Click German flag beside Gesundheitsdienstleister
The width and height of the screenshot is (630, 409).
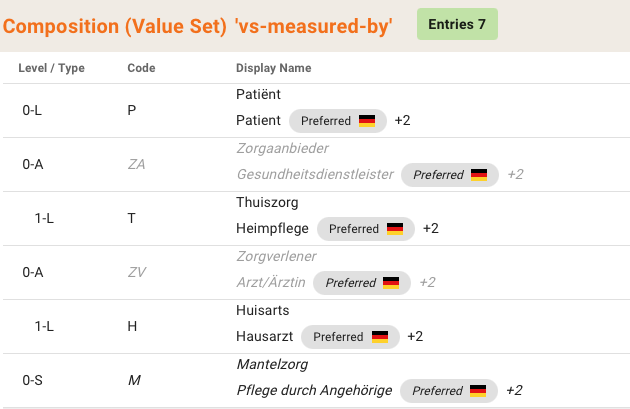click(479, 175)
